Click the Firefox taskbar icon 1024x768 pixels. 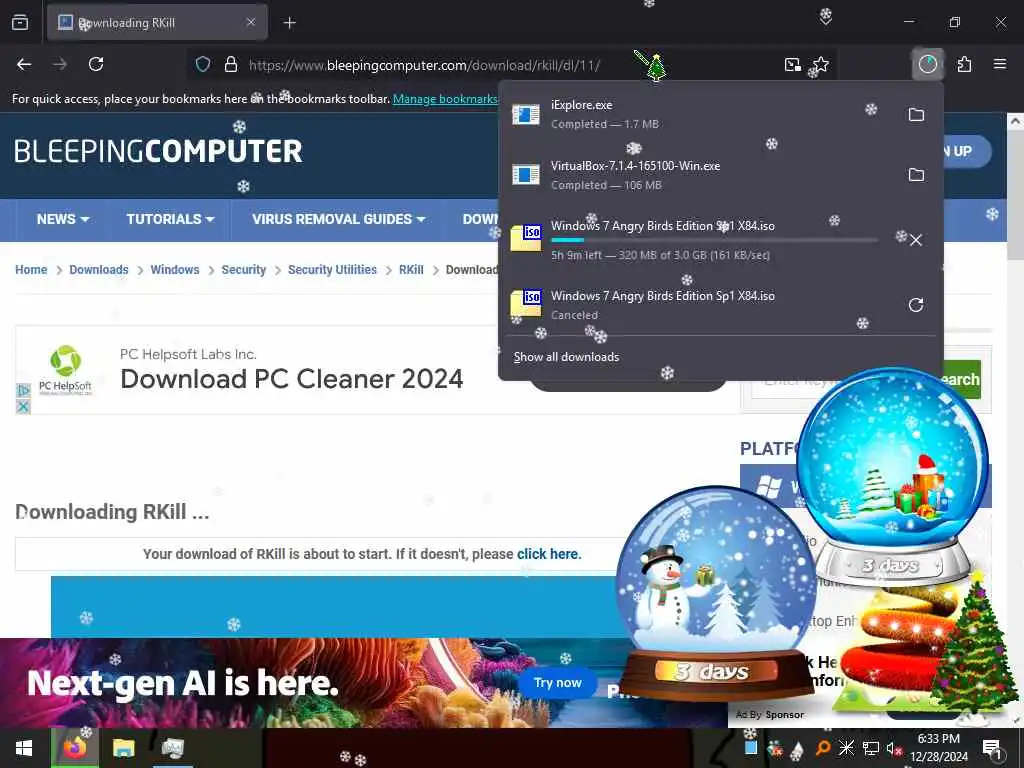coord(74,748)
